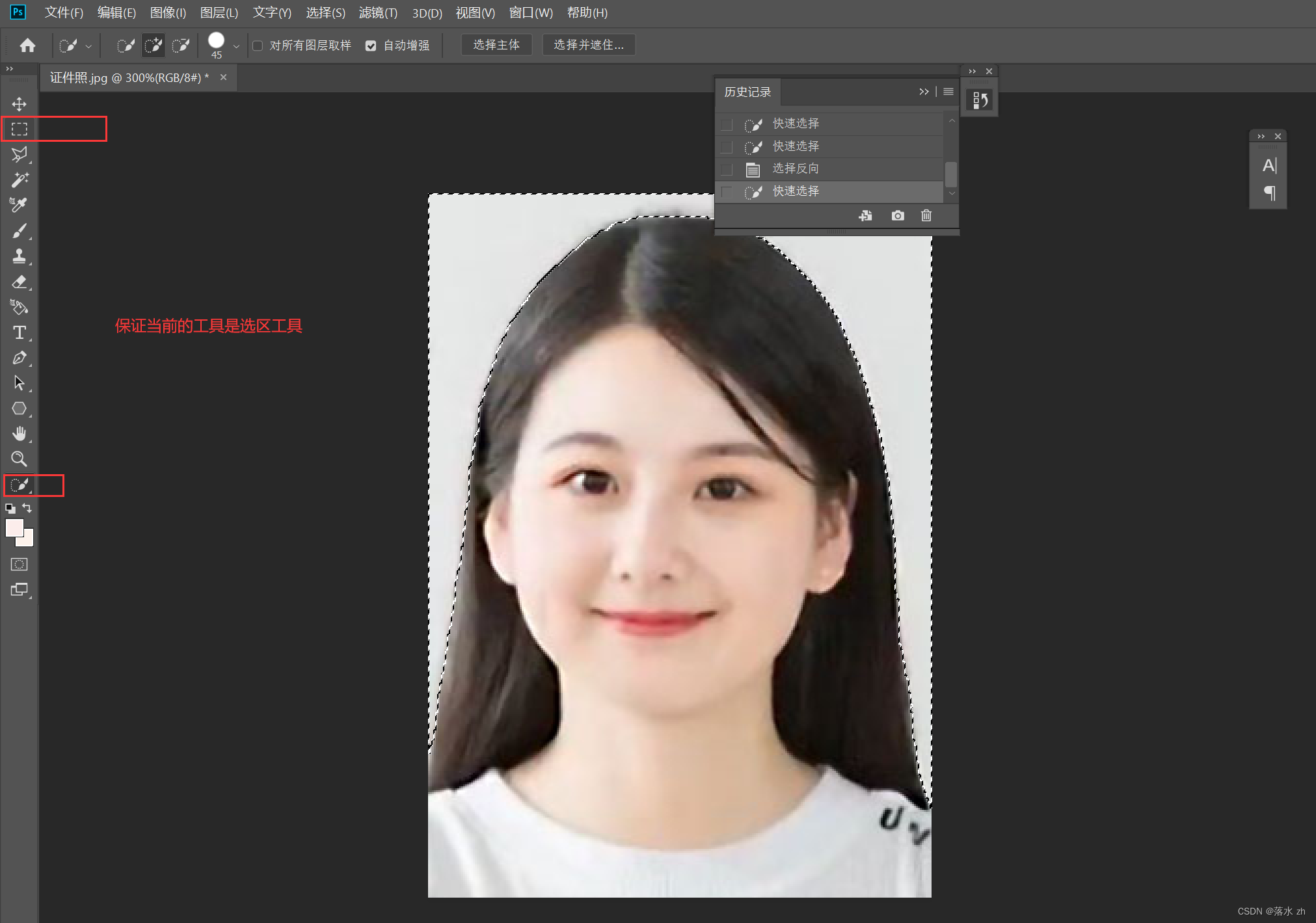The image size is (1316, 923).
Task: Toggle snapshot box beside 选择反向
Action: (727, 169)
